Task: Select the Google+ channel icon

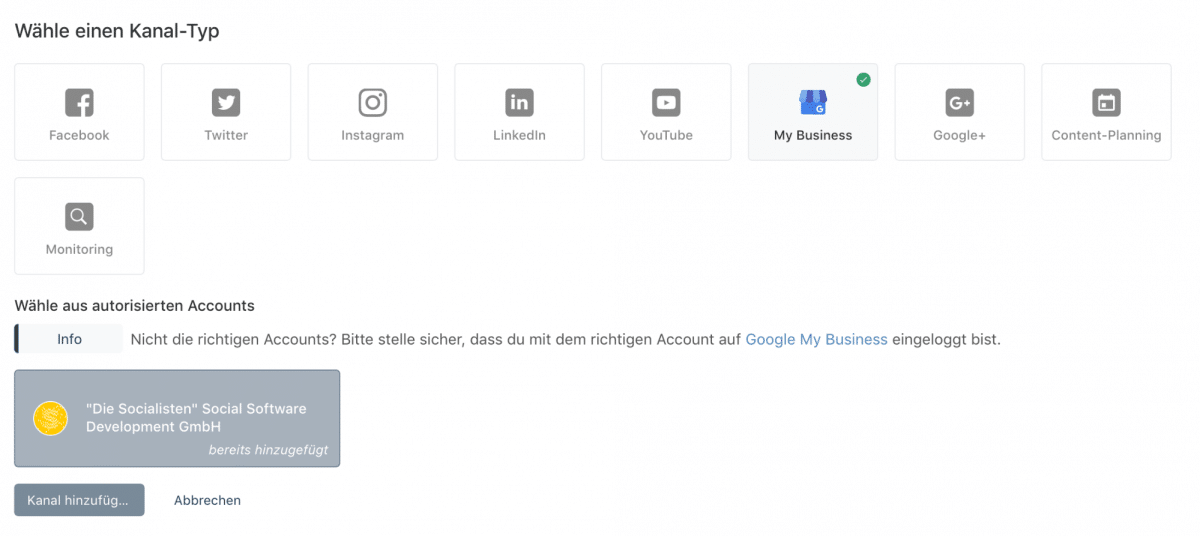Action: 960,102
